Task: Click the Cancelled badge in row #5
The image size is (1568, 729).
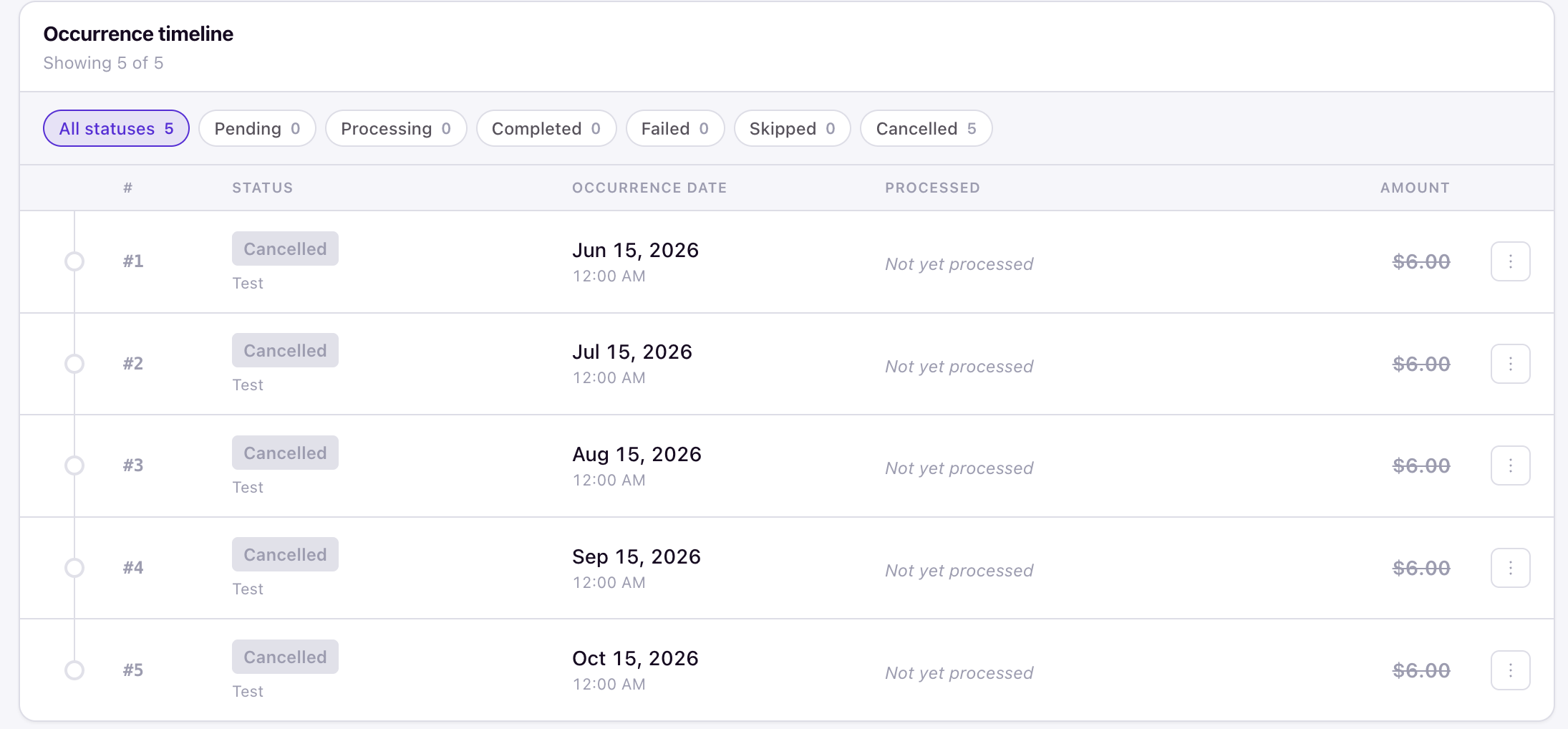Action: (x=285, y=657)
